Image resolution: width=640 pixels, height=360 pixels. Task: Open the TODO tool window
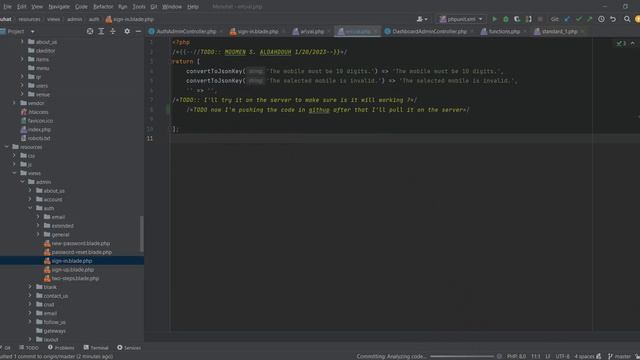coord(29,348)
